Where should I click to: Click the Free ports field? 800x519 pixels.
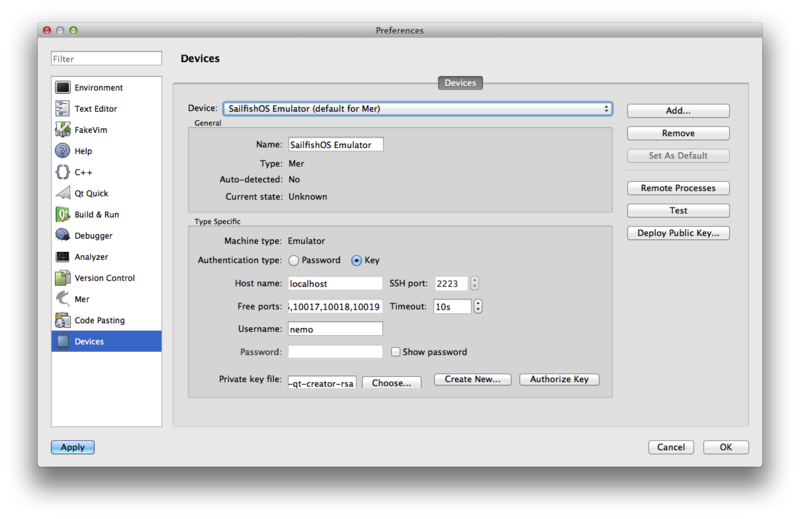(335, 306)
